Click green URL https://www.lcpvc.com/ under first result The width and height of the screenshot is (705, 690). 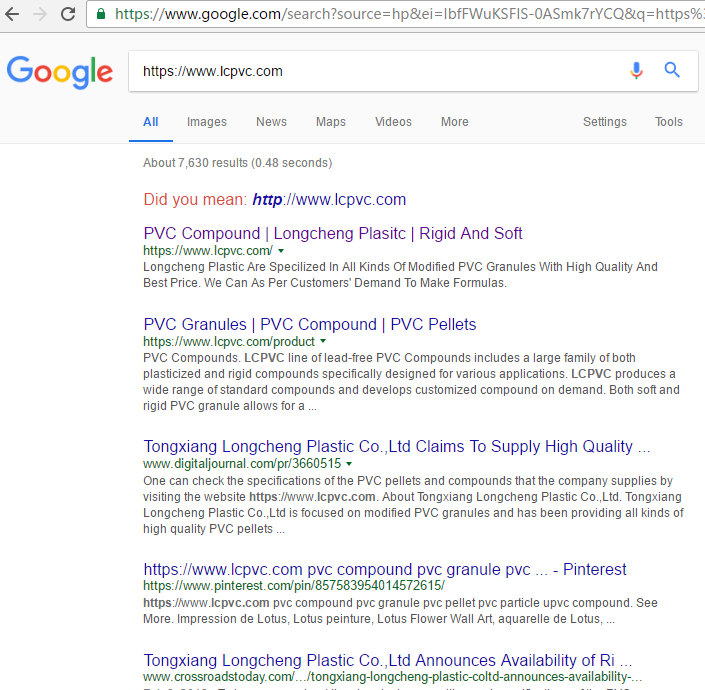208,251
